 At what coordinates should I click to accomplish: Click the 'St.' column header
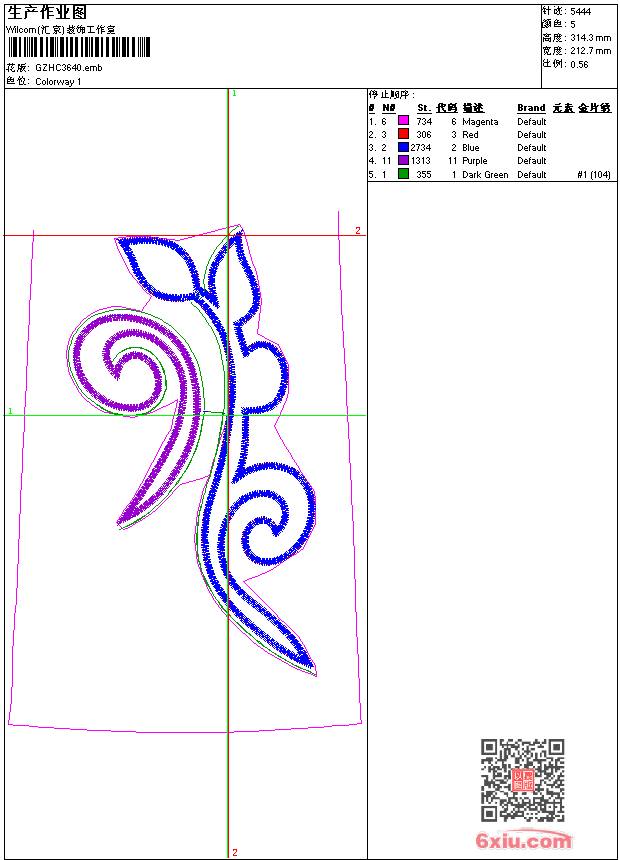point(424,108)
